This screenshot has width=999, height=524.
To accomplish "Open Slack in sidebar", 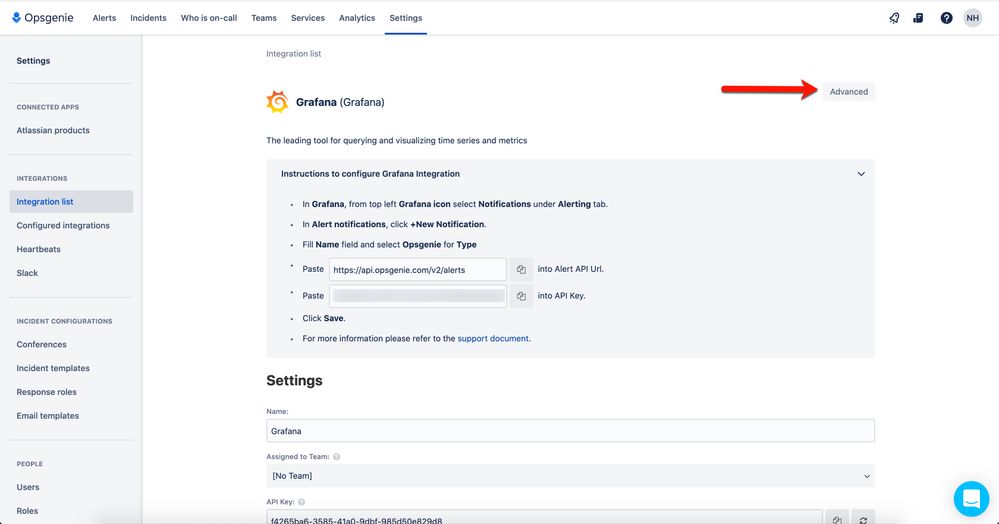I will (x=27, y=273).
